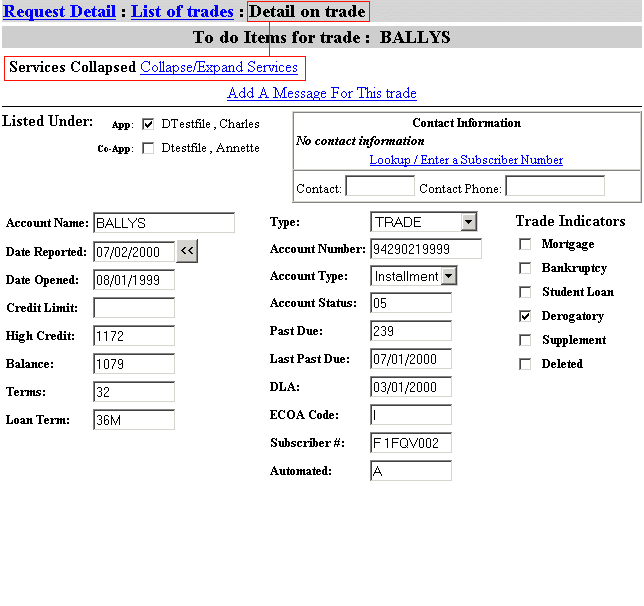Enable the Bankruptcy trade indicator
Viewport: 644px width, 606px height.
pyautogui.click(x=525, y=268)
